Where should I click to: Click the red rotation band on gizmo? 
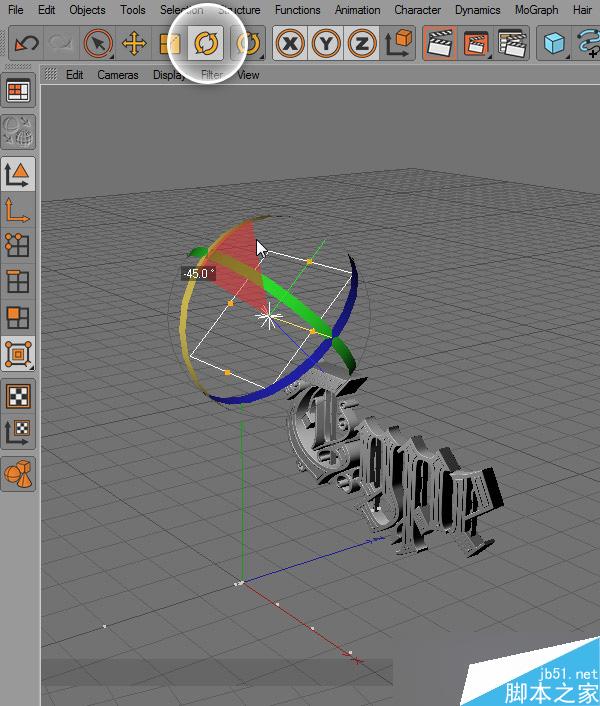(245, 266)
